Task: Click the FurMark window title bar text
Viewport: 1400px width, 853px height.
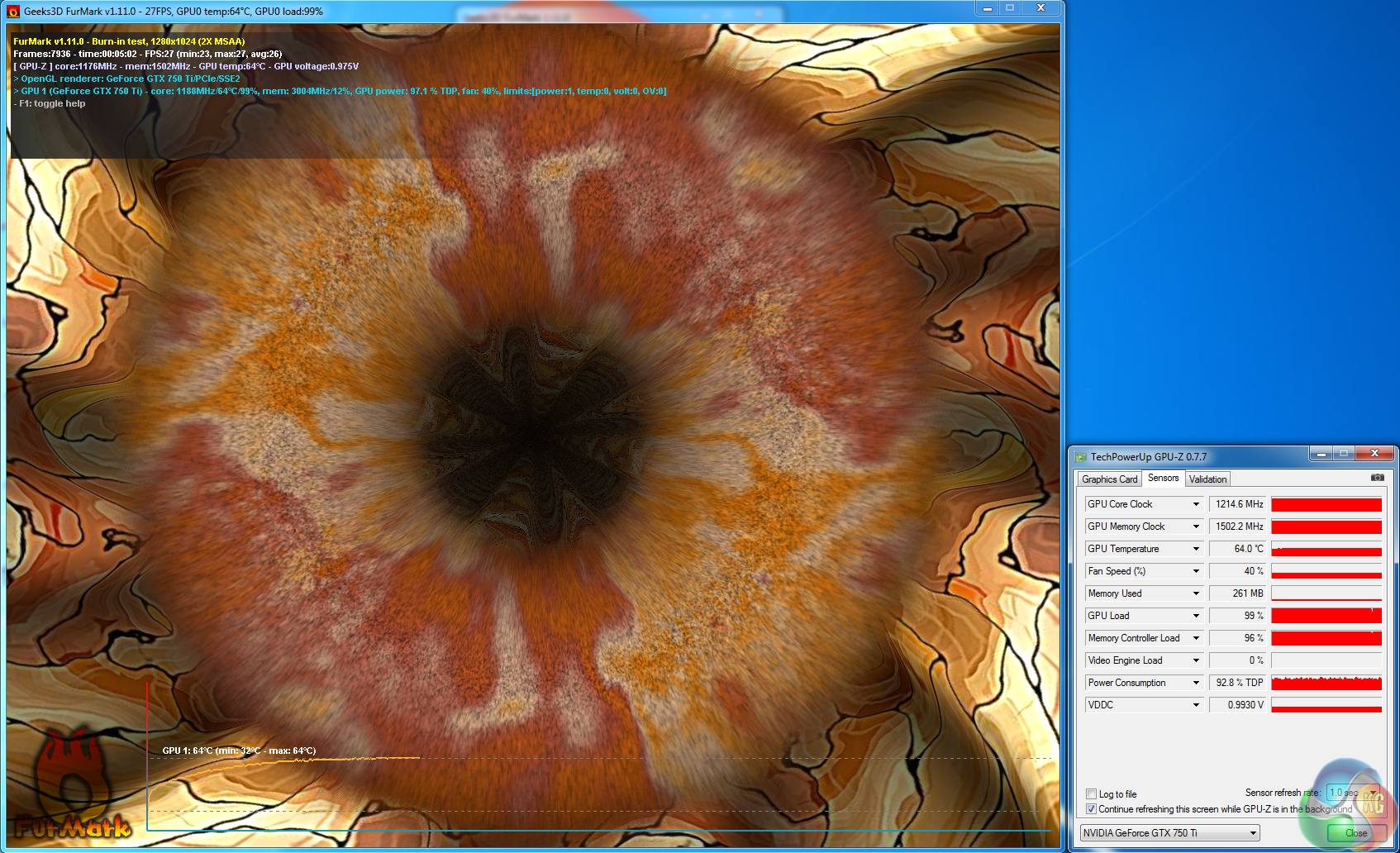Action: point(174,12)
